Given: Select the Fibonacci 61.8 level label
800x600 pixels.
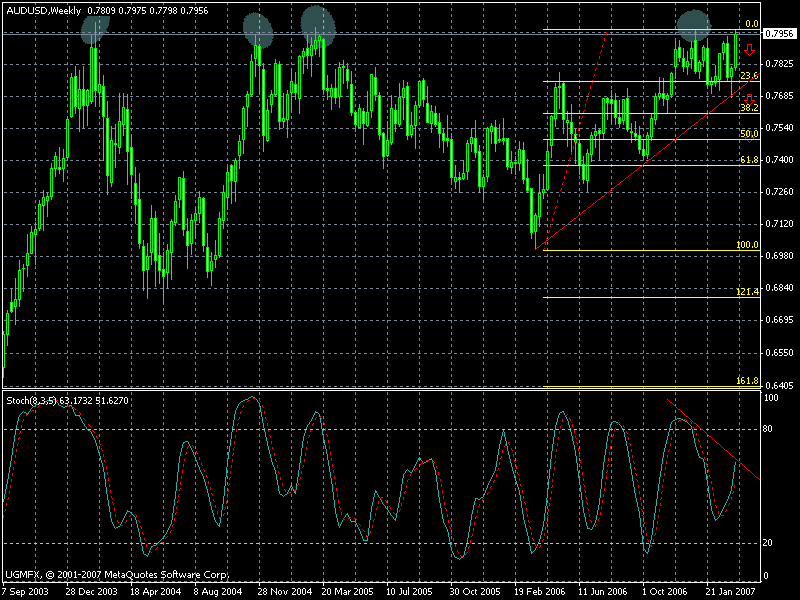Looking at the screenshot, I should click(749, 159).
